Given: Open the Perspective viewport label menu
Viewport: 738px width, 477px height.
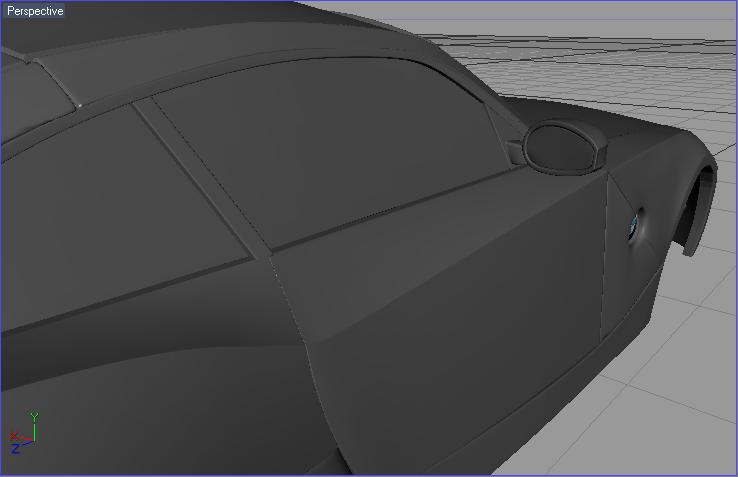Looking at the screenshot, I should tap(35, 10).
